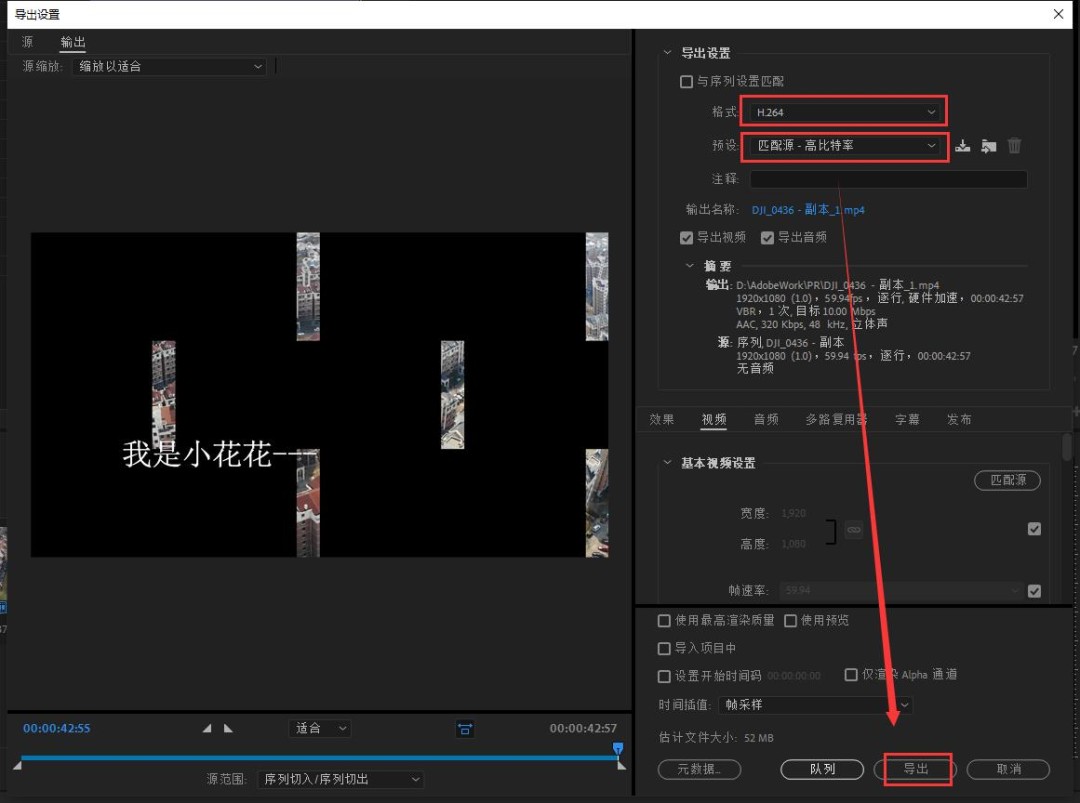This screenshot has height=803, width=1080.
Task: Enable 与序列设置匹配 checkbox
Action: point(686,81)
